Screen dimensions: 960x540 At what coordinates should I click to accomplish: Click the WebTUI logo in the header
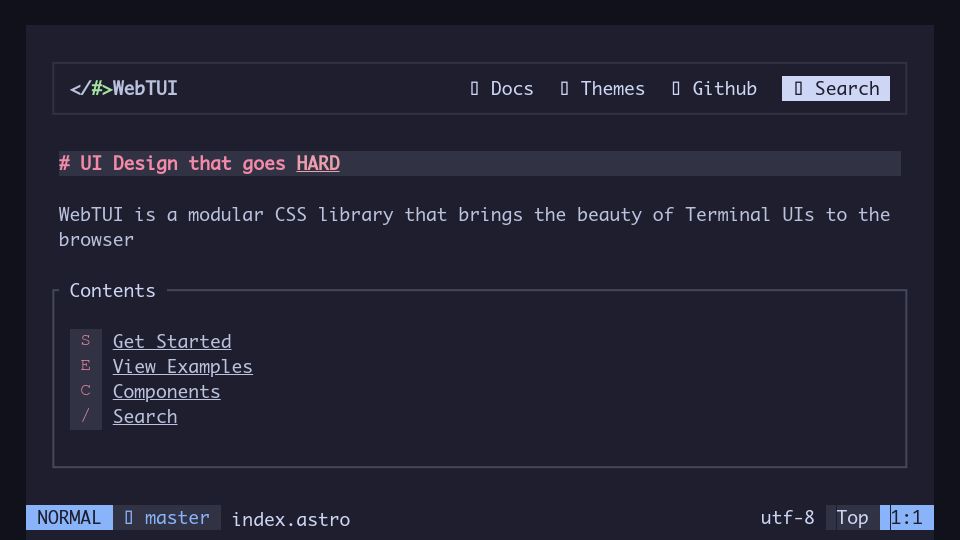pos(124,89)
